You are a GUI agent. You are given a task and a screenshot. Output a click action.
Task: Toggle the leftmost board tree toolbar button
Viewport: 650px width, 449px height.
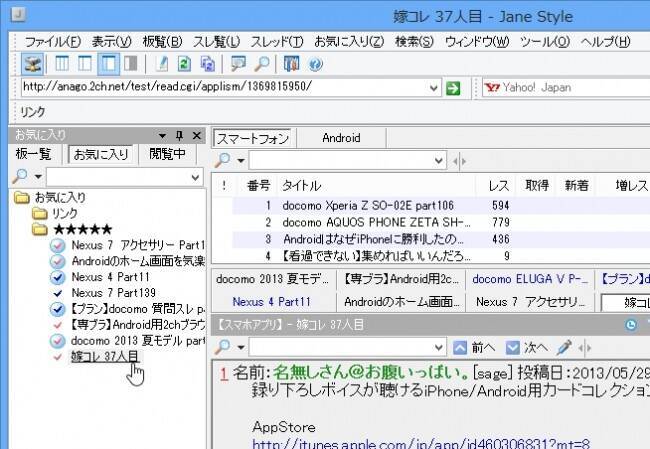[33, 64]
